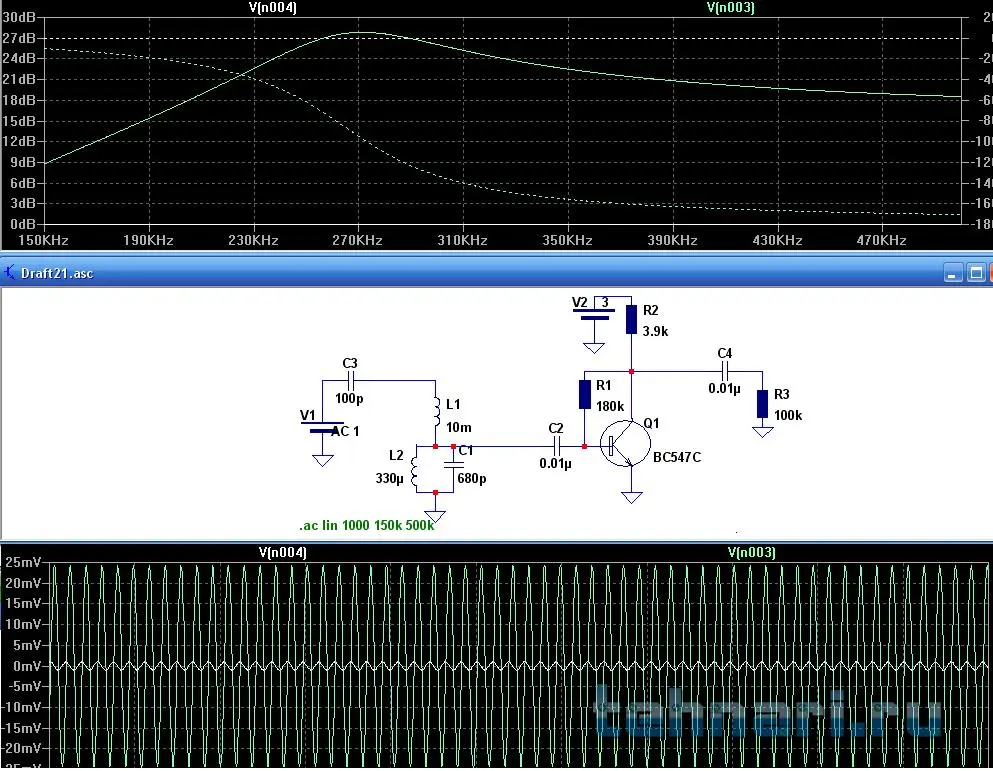Select resistor R2 symbol on schematic
This screenshot has height=771, width=993.
631,319
